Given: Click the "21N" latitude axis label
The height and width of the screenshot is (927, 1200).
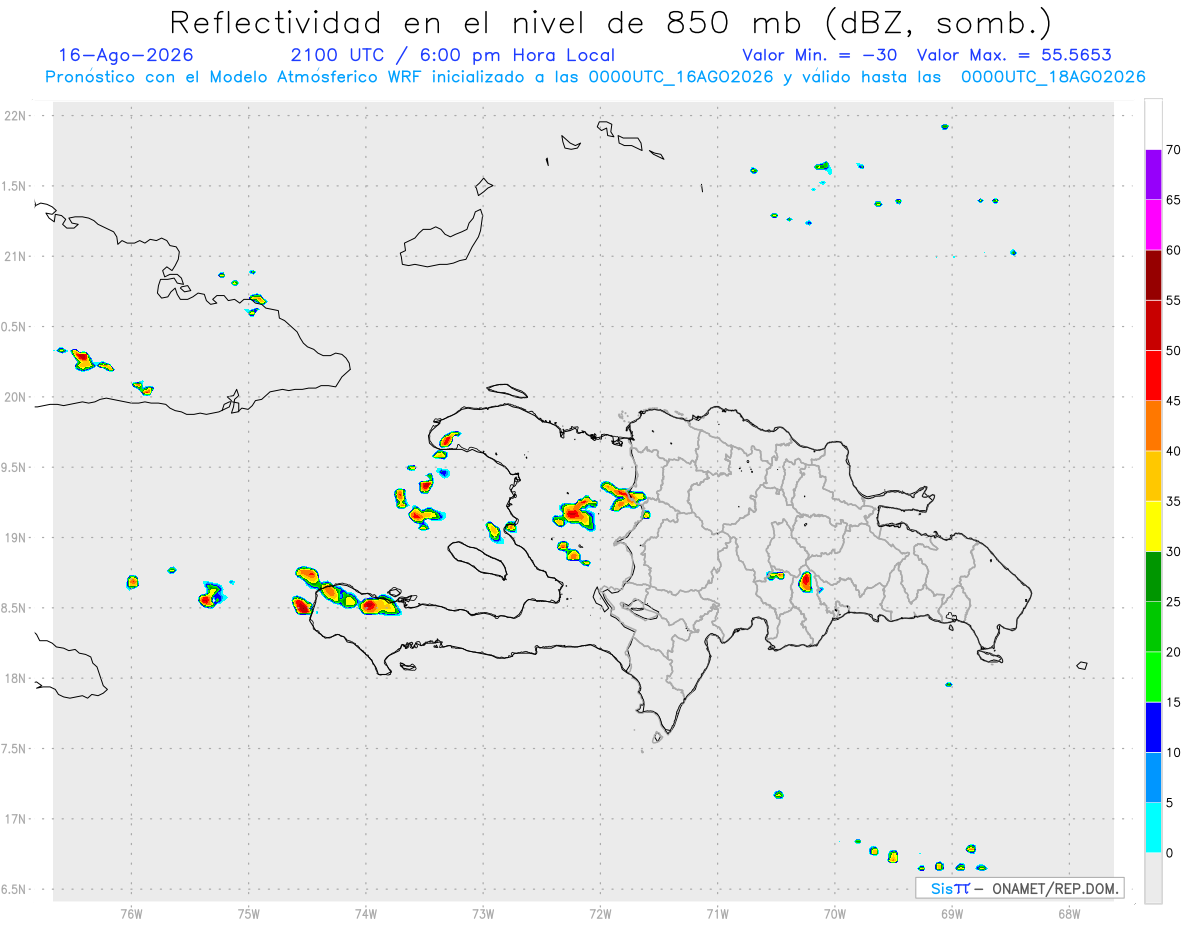Looking at the screenshot, I should [15, 257].
